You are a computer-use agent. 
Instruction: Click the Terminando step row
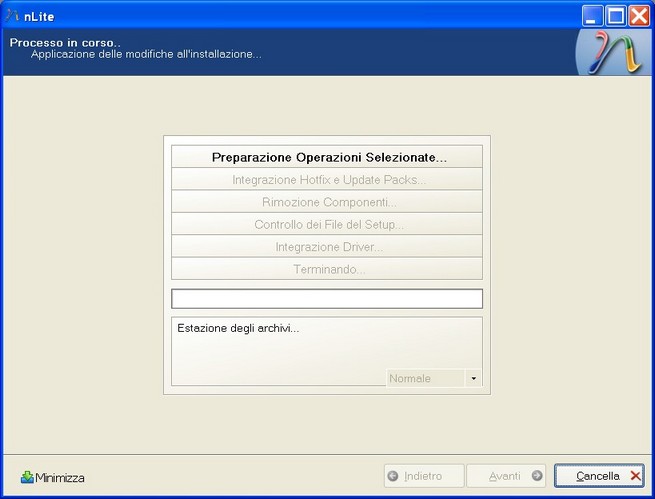(x=327, y=269)
